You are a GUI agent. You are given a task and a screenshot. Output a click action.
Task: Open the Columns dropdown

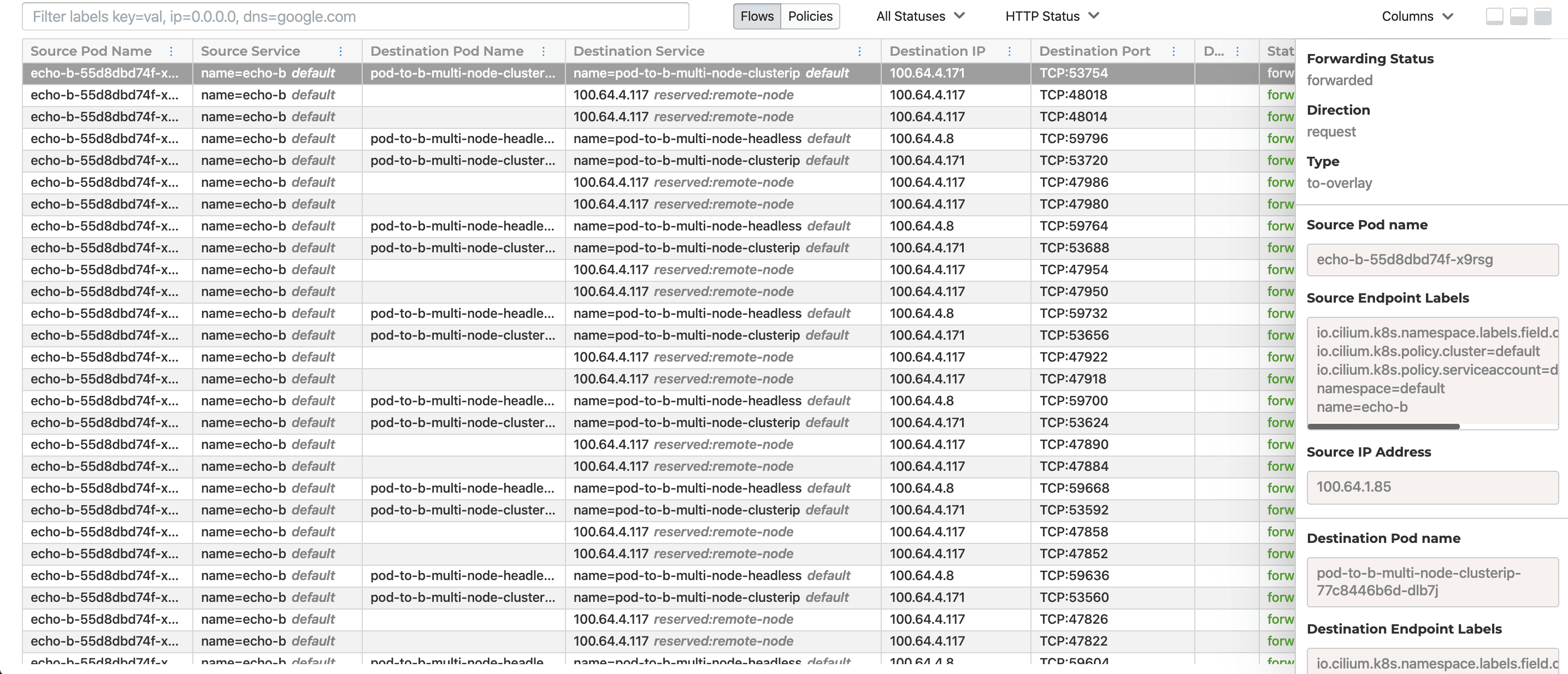[x=1417, y=16]
